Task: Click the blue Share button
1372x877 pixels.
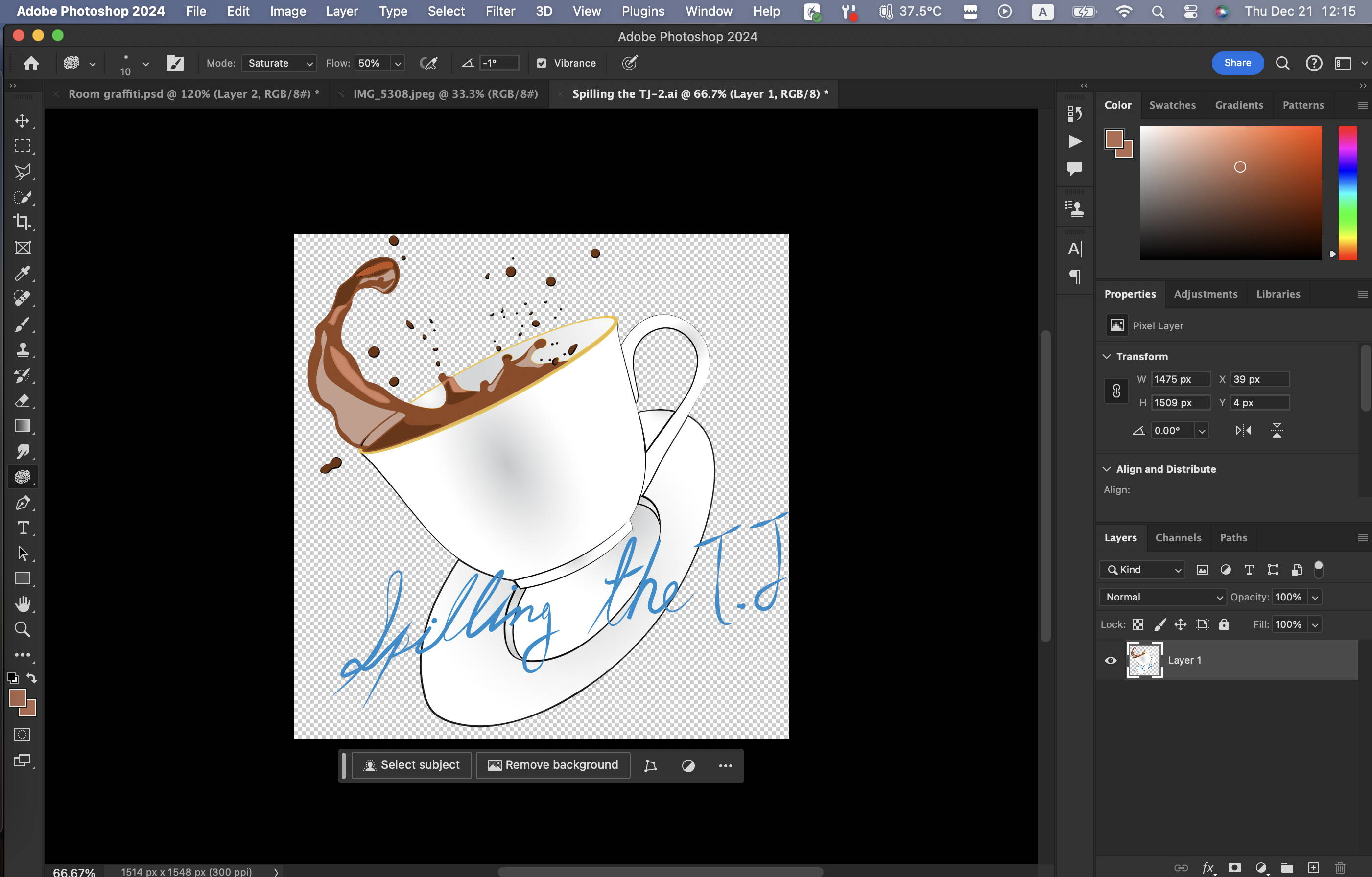Action: pyautogui.click(x=1237, y=63)
